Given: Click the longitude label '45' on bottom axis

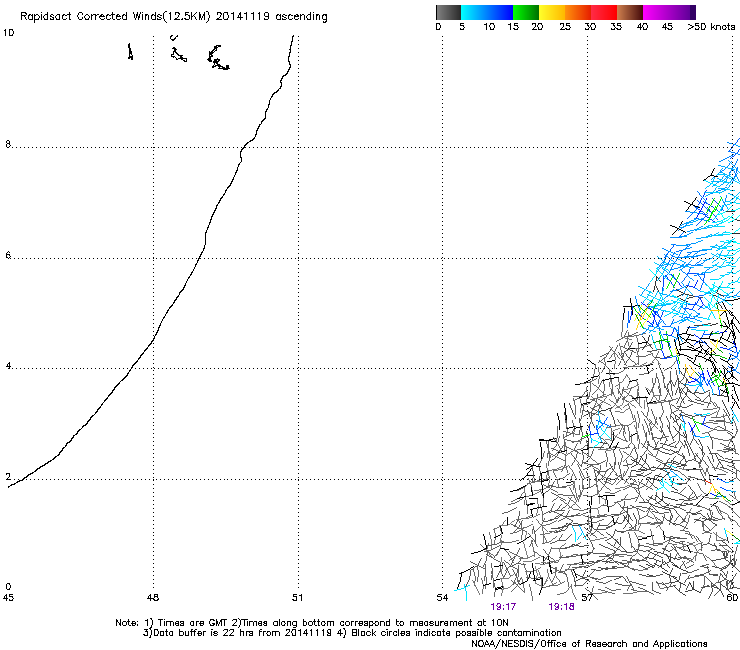Looking at the screenshot, I should (x=8, y=598).
